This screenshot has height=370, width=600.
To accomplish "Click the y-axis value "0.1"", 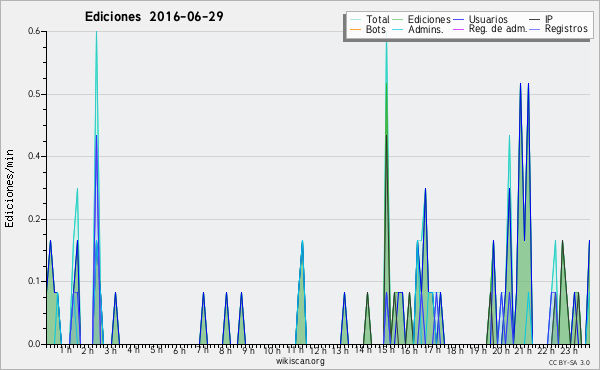I will [34, 281].
